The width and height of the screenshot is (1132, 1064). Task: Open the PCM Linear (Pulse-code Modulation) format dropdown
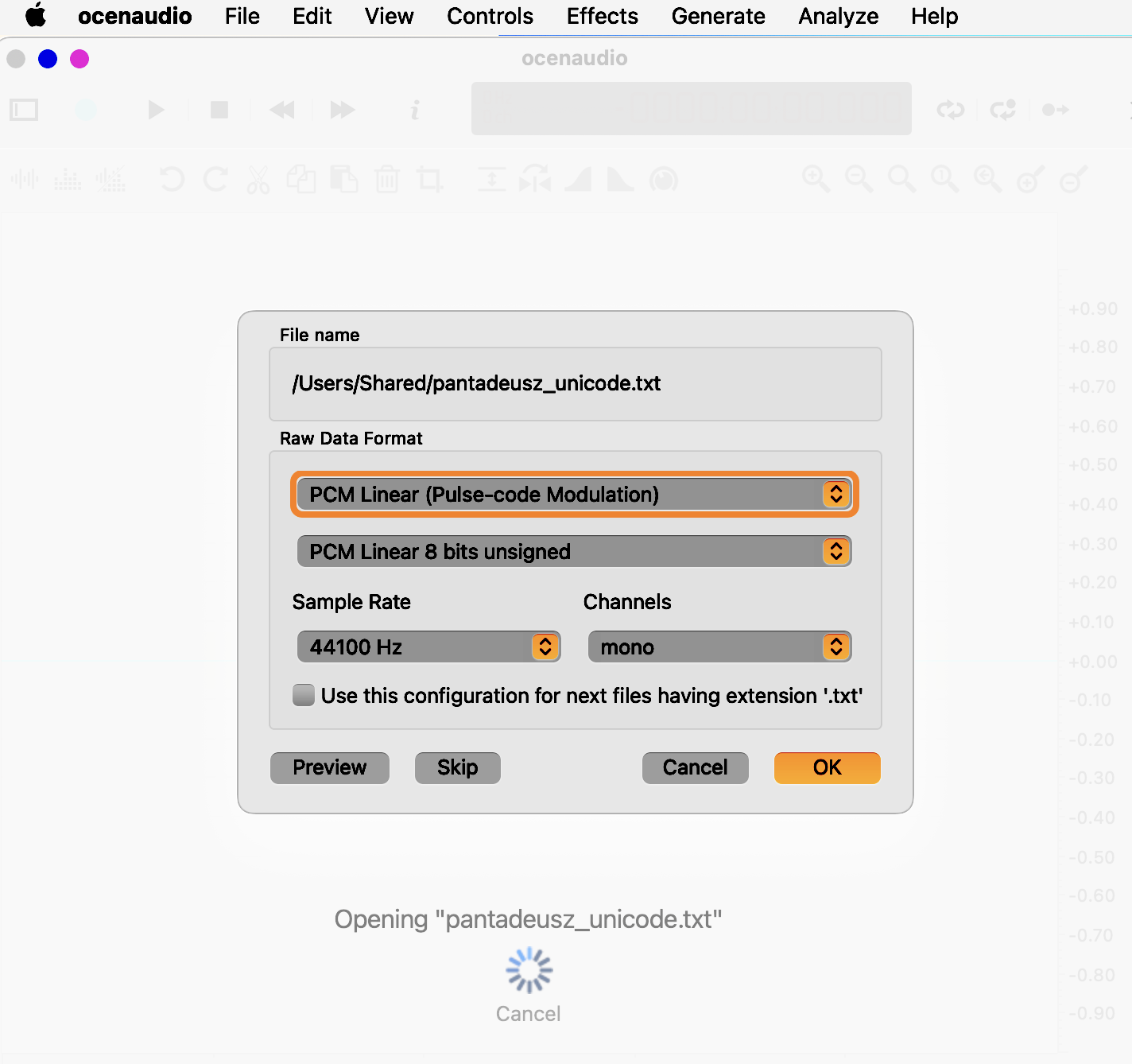pyautogui.click(x=574, y=495)
